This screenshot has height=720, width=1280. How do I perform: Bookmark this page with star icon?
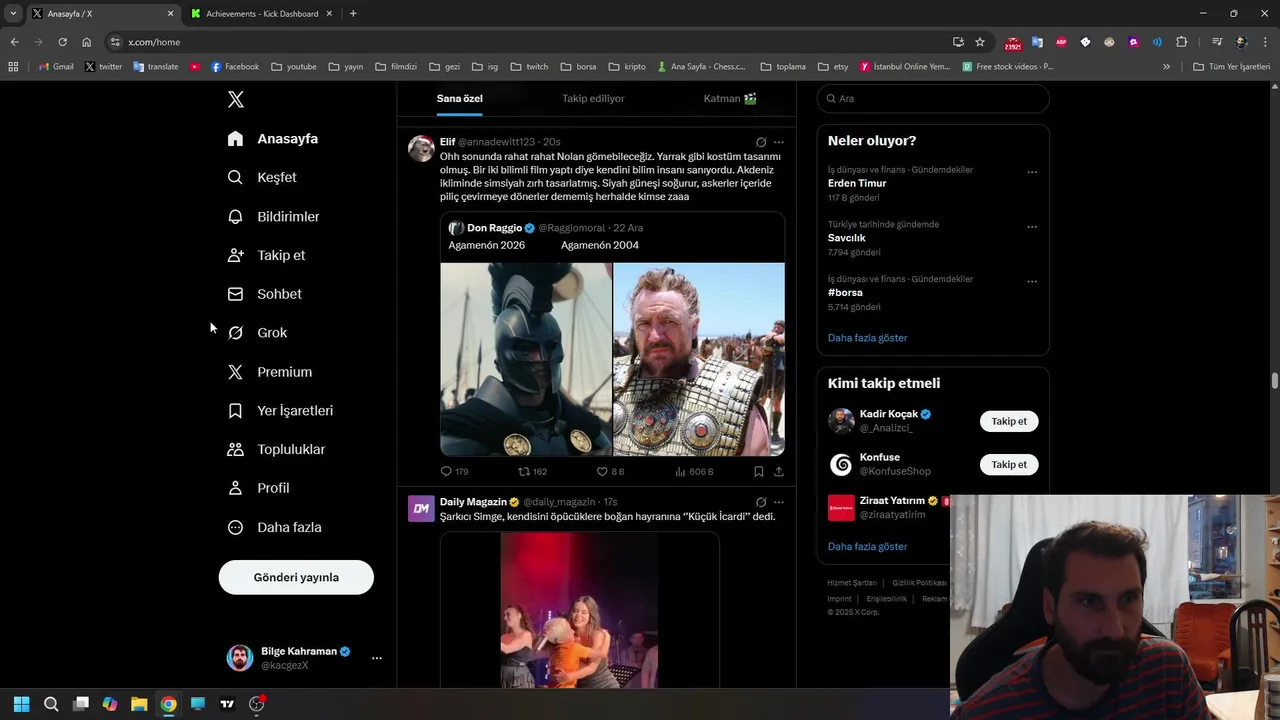[980, 42]
